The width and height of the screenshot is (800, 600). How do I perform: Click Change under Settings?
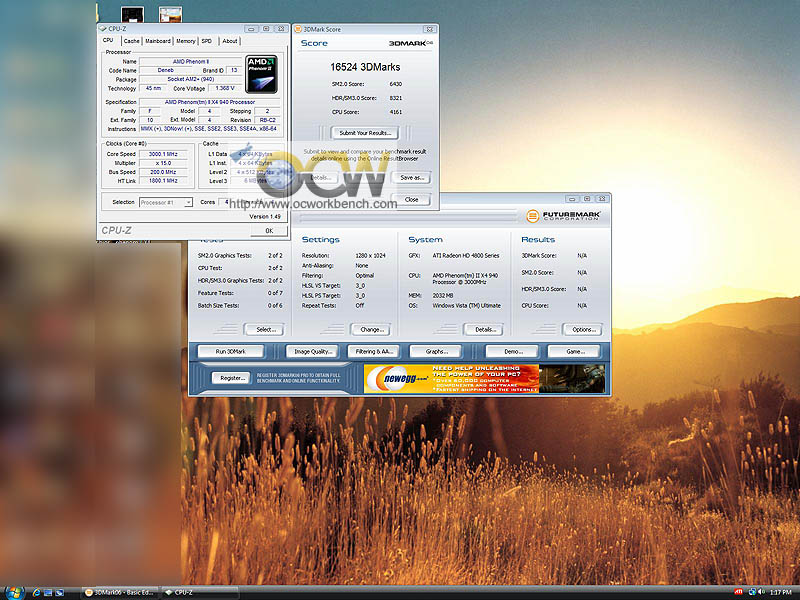pyautogui.click(x=371, y=330)
